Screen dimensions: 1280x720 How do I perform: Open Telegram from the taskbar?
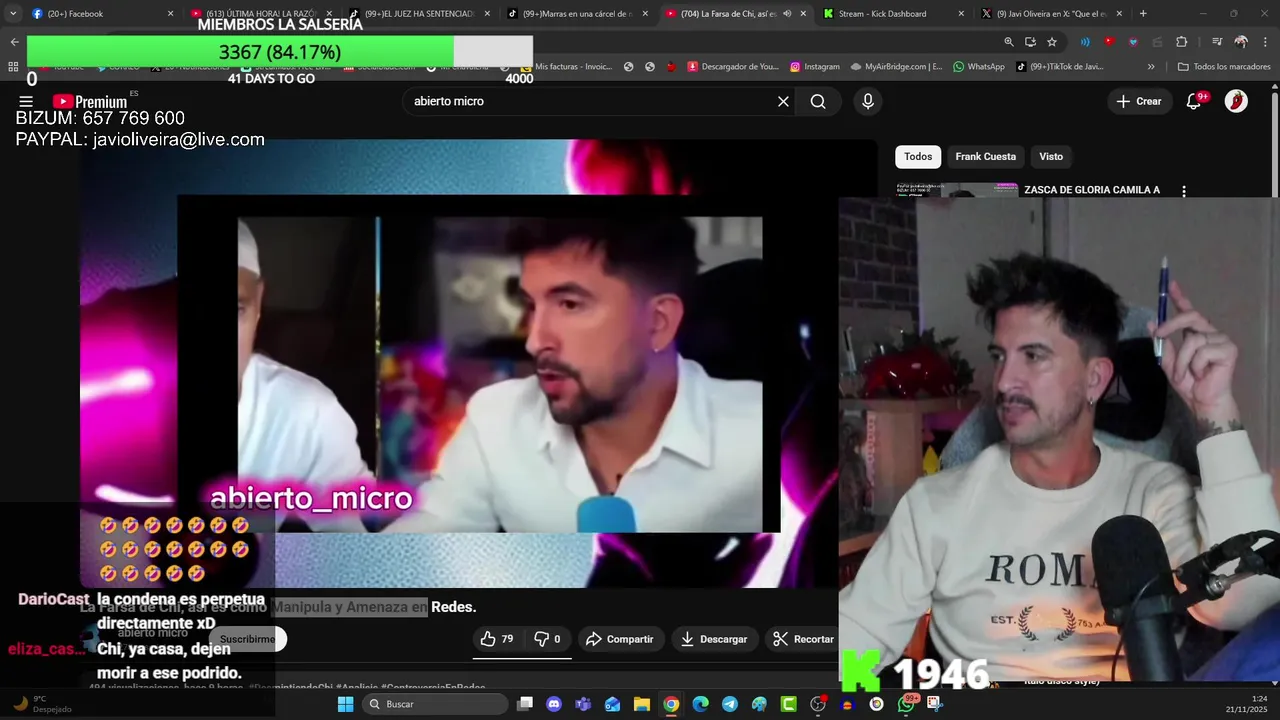730,704
